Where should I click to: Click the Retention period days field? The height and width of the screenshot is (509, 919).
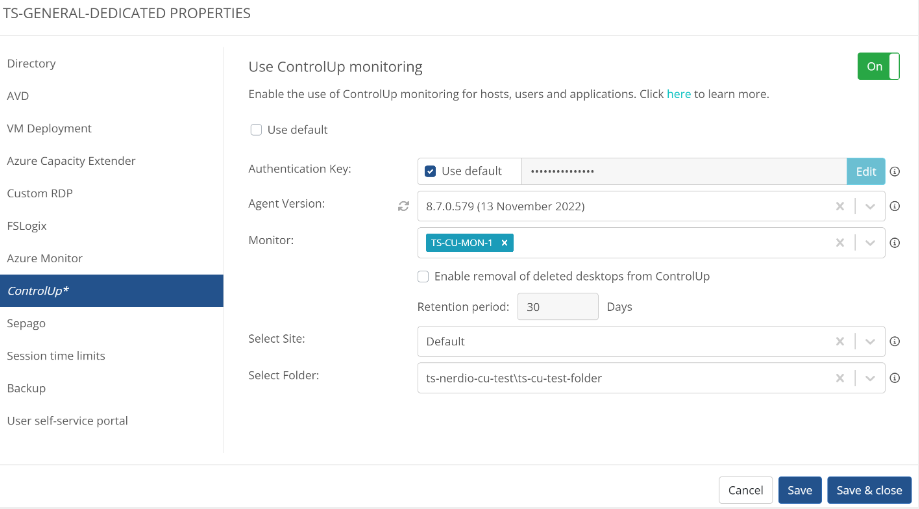557,307
